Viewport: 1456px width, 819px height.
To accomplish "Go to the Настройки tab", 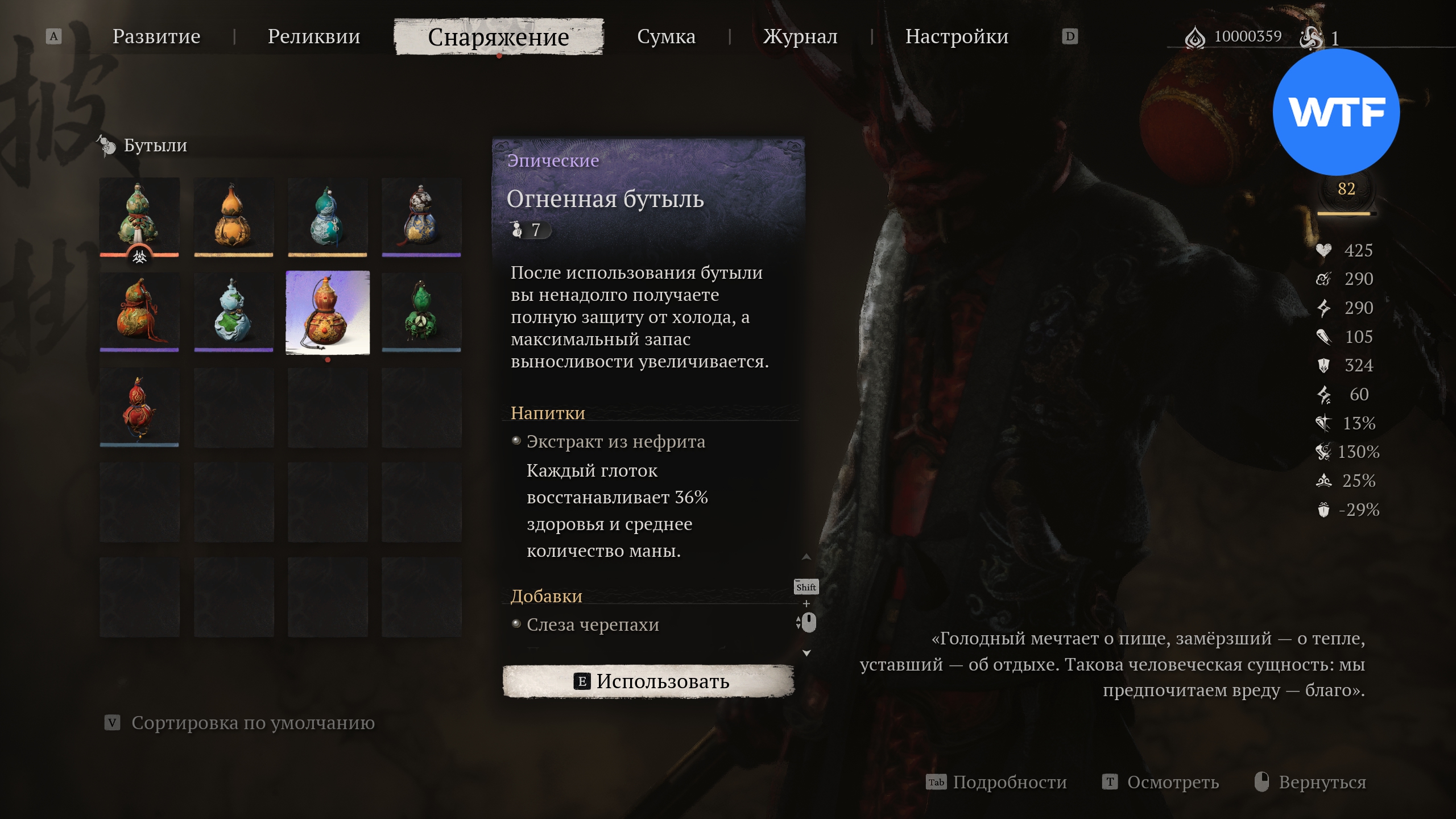I will point(957,36).
